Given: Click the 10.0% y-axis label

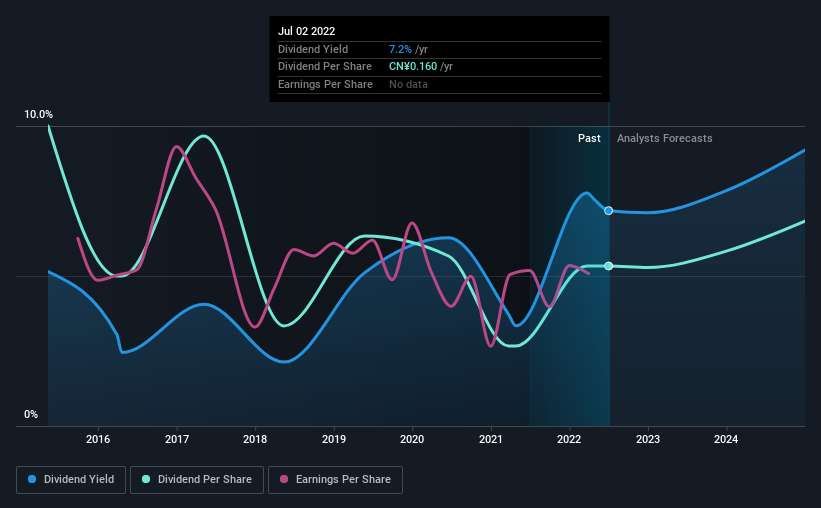Looking at the screenshot, I should (38, 115).
